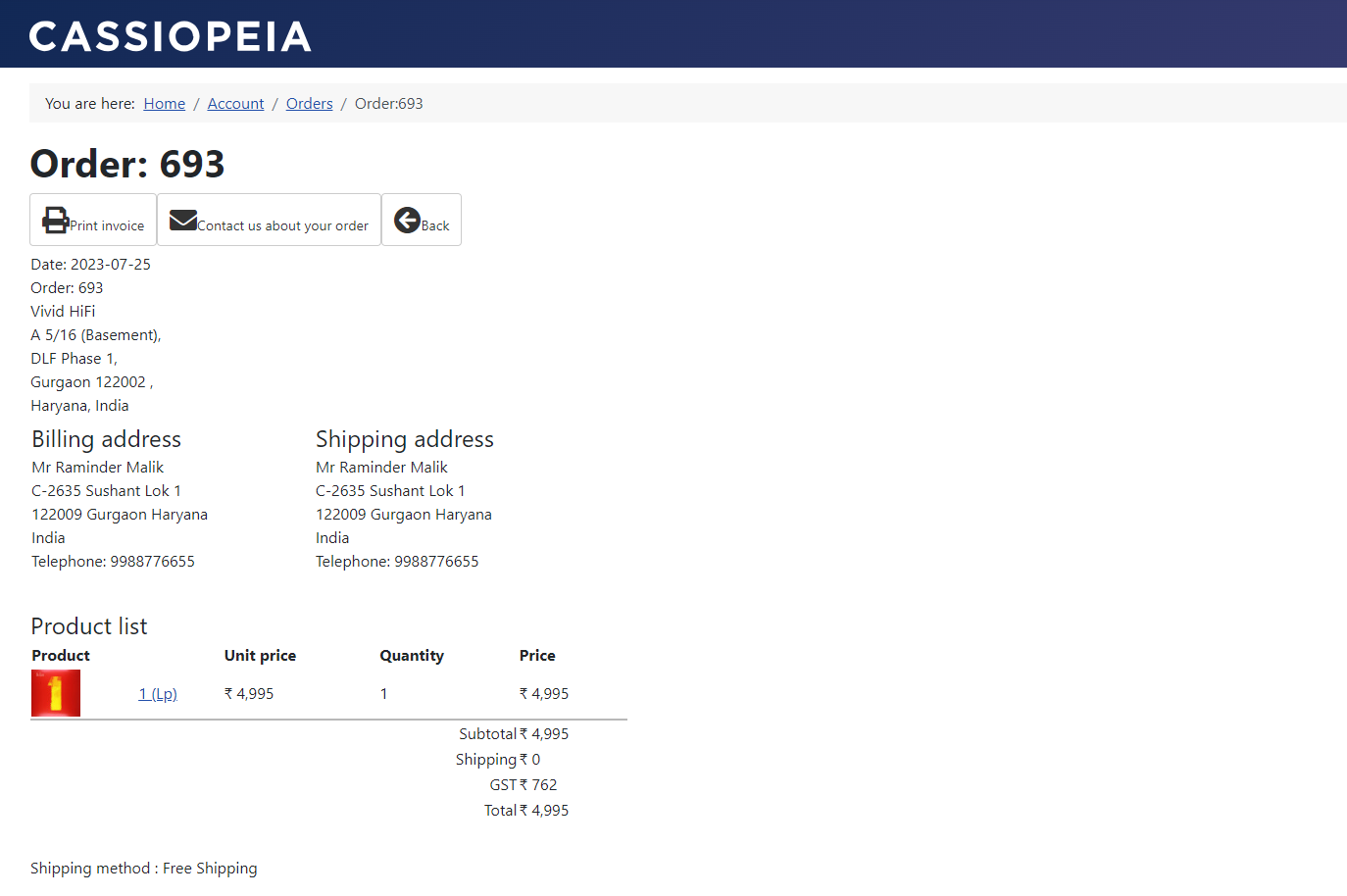The image size is (1347, 896).
Task: Open the "1 (Lp)" product link
Action: [158, 694]
